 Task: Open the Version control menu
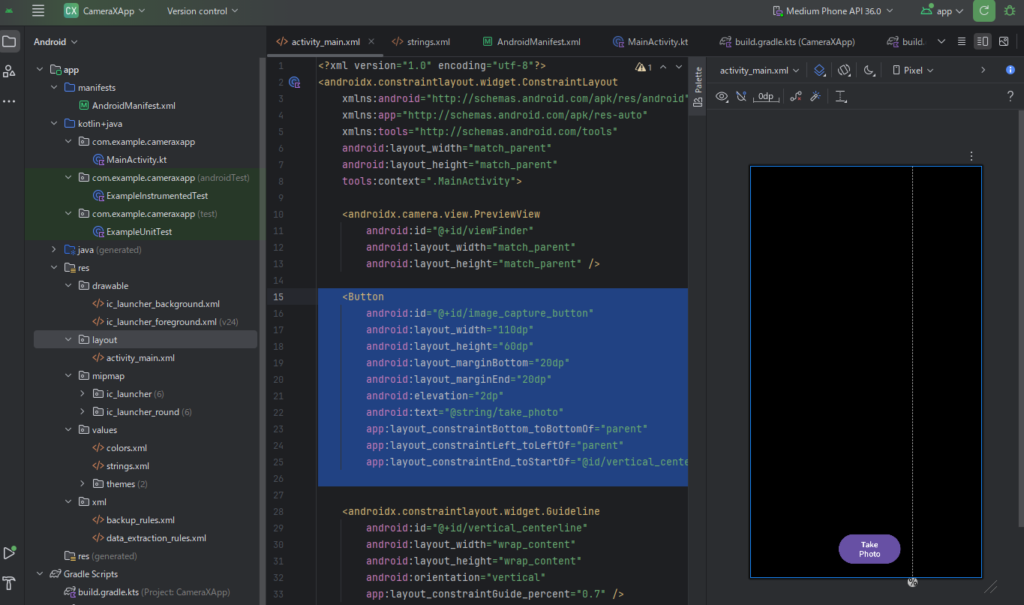(x=200, y=11)
